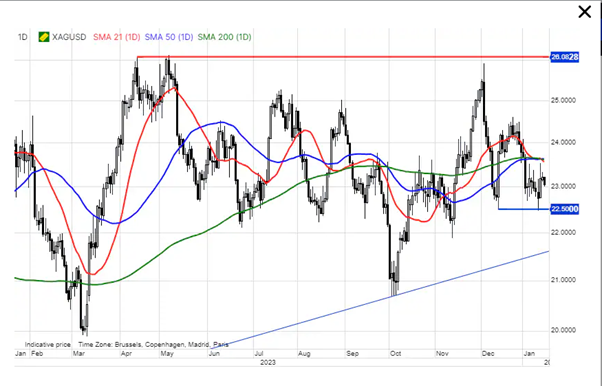Click the XAGUSD symbol label
Screen dimensions: 602x386
(x=69, y=37)
